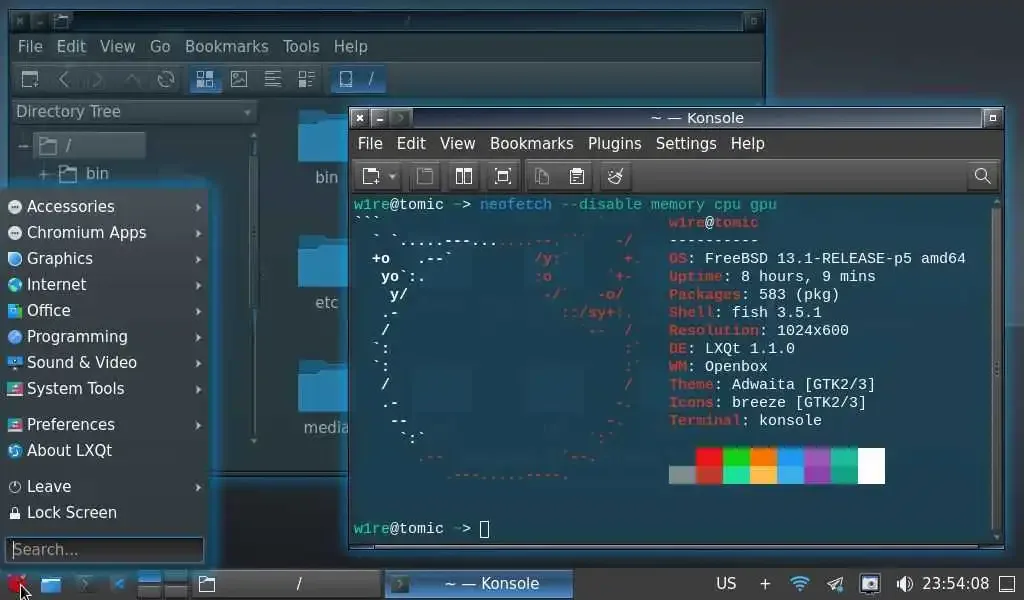Screen dimensions: 1024x600
Task: Activate the '/' file manager taskbar button
Action: coord(287,584)
